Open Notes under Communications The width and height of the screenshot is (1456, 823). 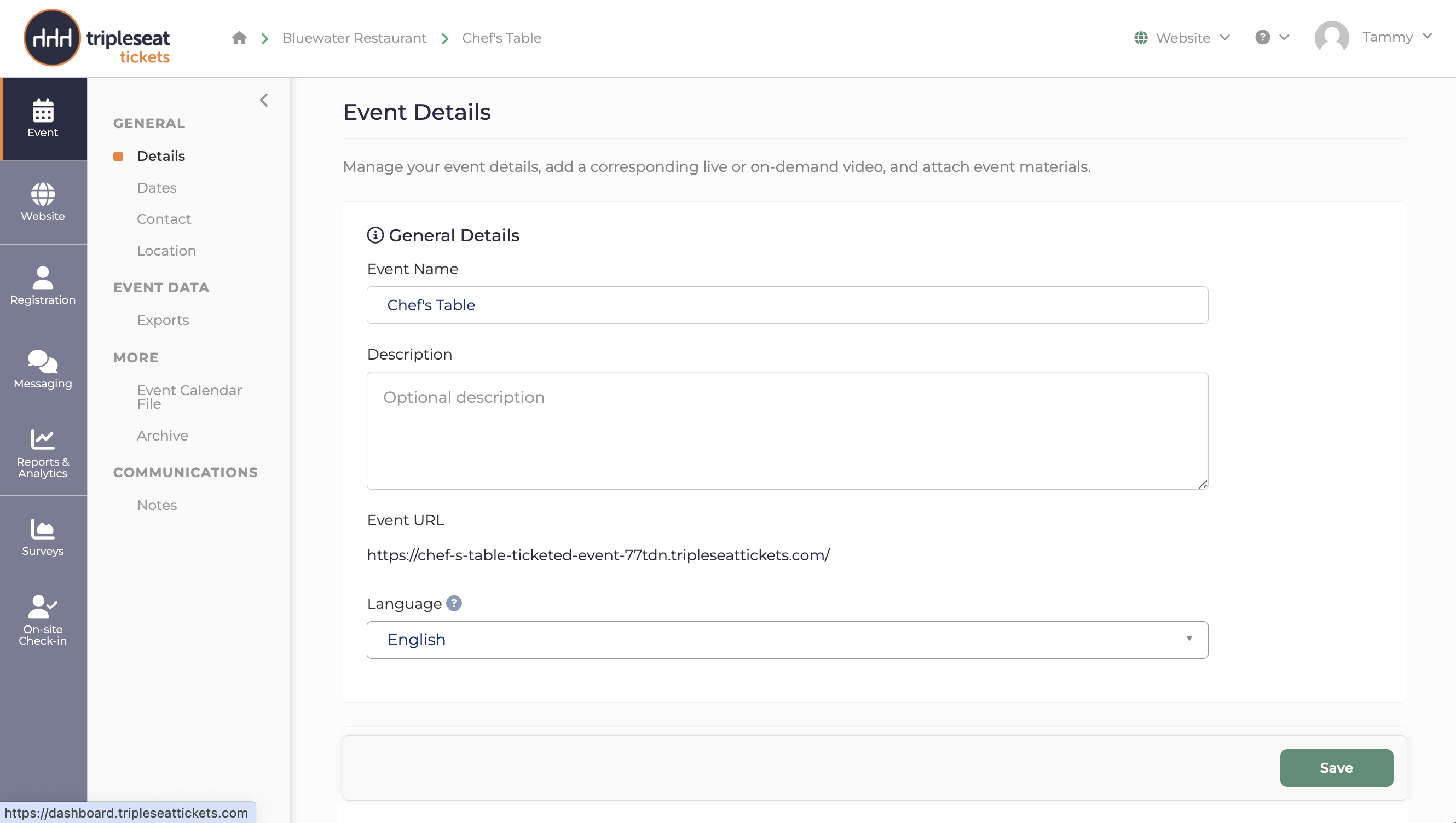[x=157, y=505]
